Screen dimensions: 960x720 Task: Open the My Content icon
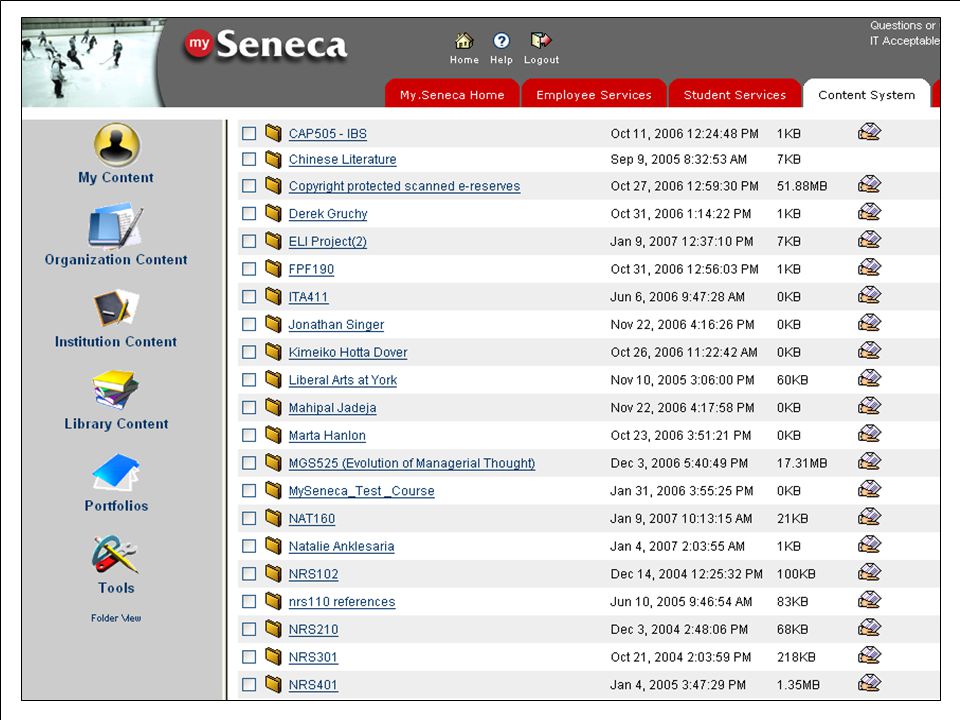(116, 145)
